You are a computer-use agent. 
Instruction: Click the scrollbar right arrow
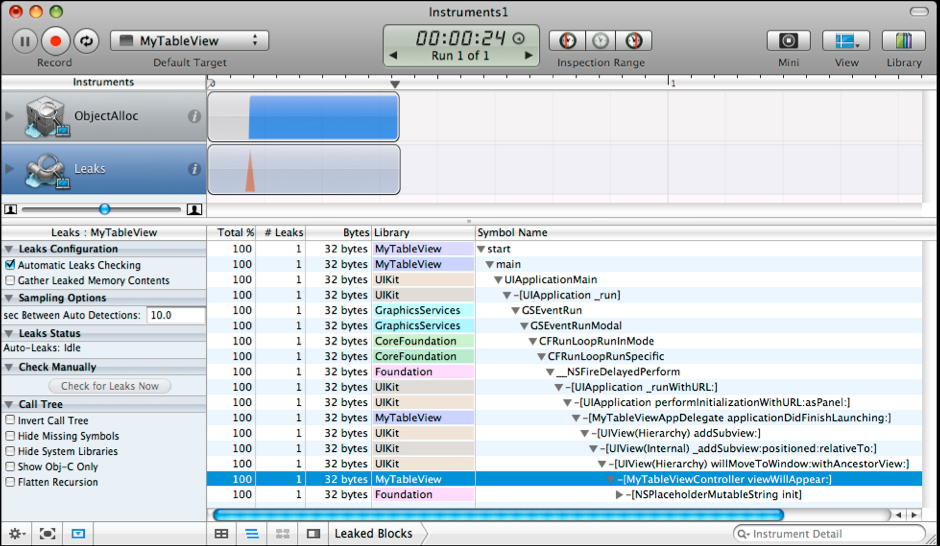[x=914, y=515]
